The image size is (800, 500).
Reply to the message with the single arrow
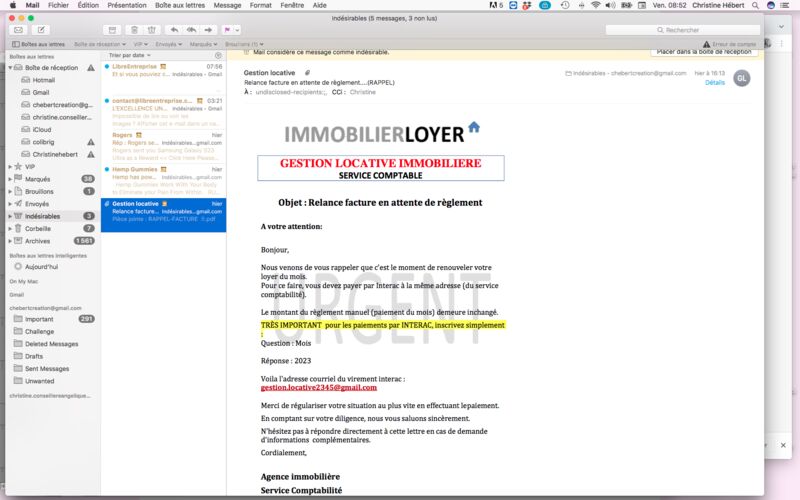174,30
